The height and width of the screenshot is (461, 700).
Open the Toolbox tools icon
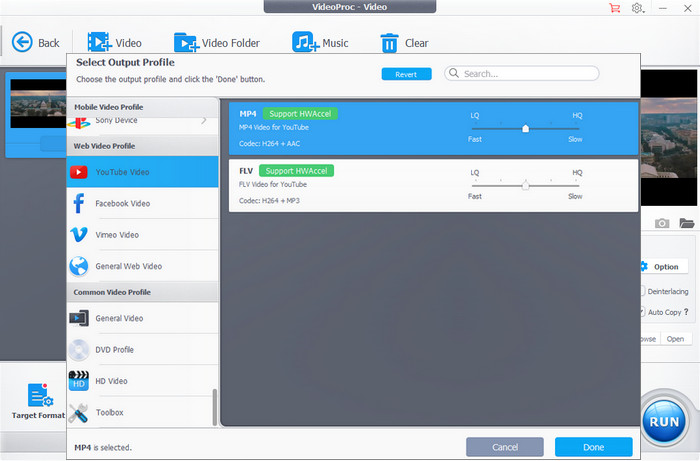click(79, 412)
